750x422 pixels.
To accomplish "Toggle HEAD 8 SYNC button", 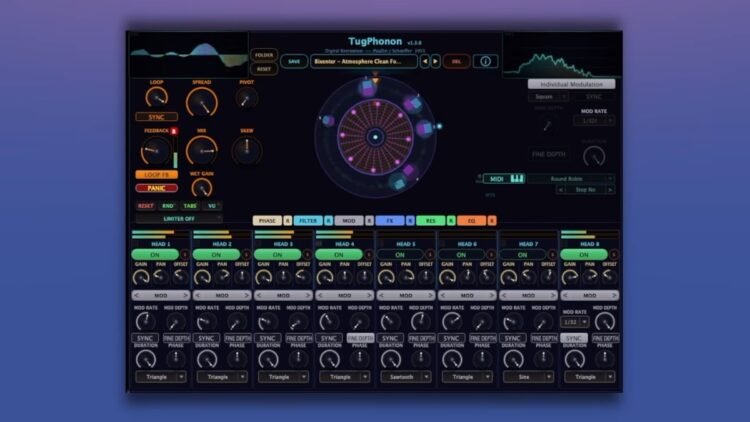I will [574, 338].
